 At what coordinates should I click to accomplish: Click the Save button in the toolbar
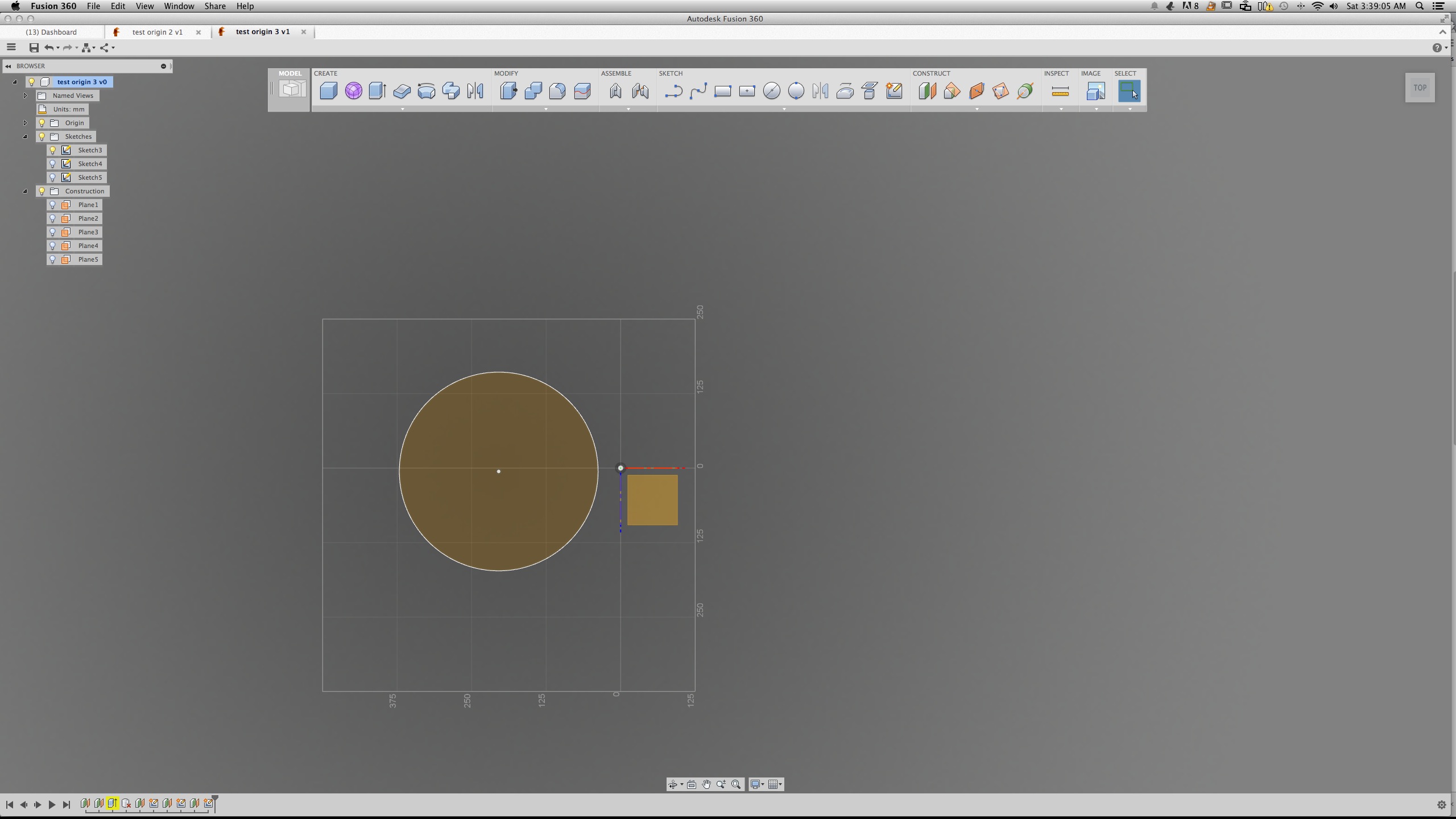(x=33, y=48)
